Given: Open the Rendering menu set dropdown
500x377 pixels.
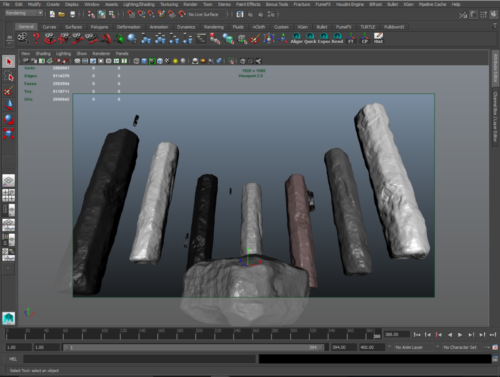Looking at the screenshot, I should pos(24,13).
